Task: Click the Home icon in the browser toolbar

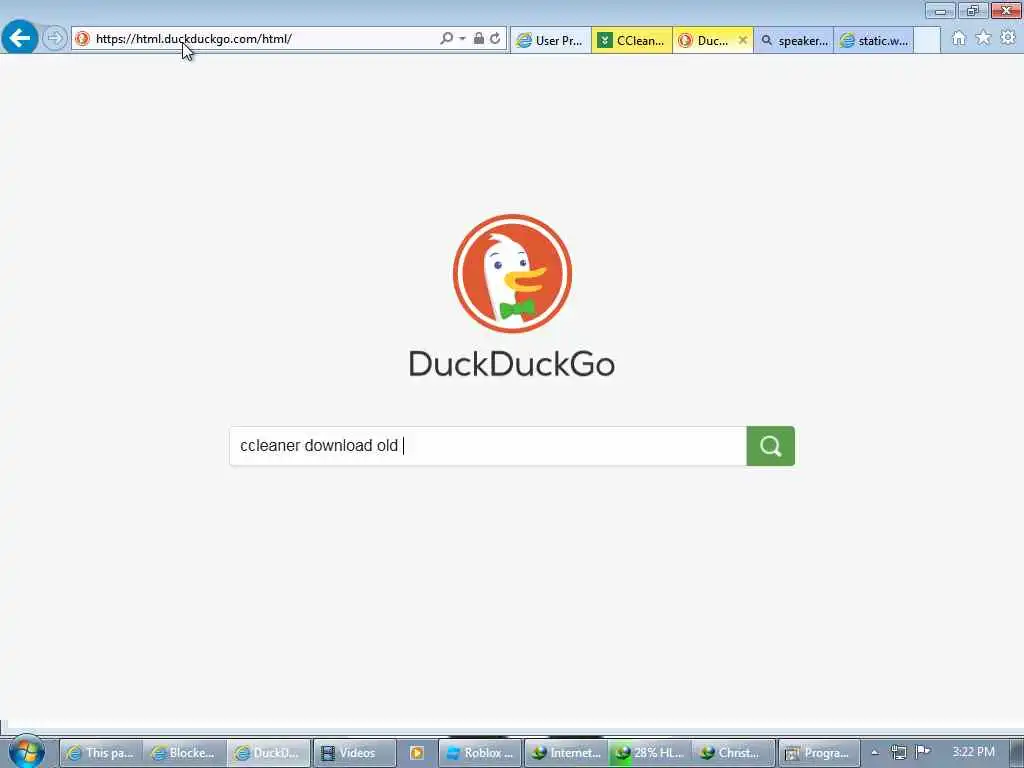Action: (x=959, y=39)
